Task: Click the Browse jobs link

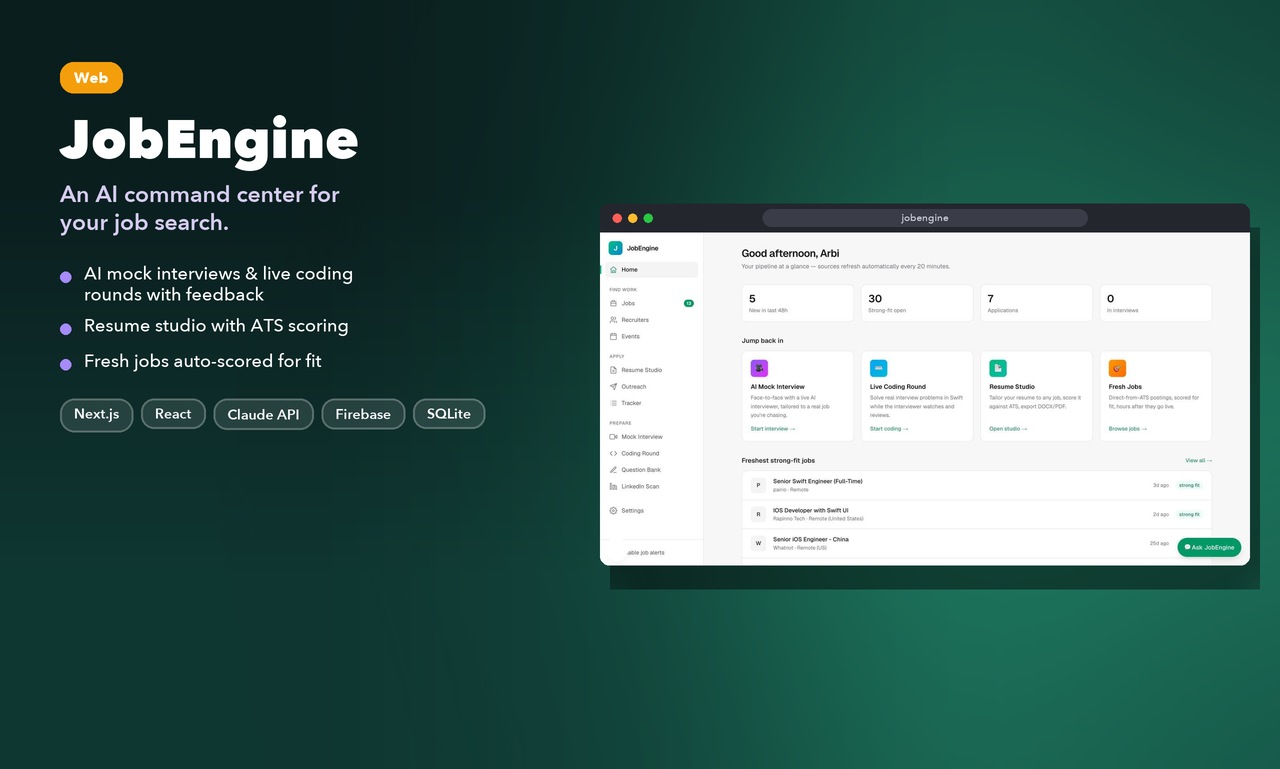Action: pyautogui.click(x=1128, y=429)
